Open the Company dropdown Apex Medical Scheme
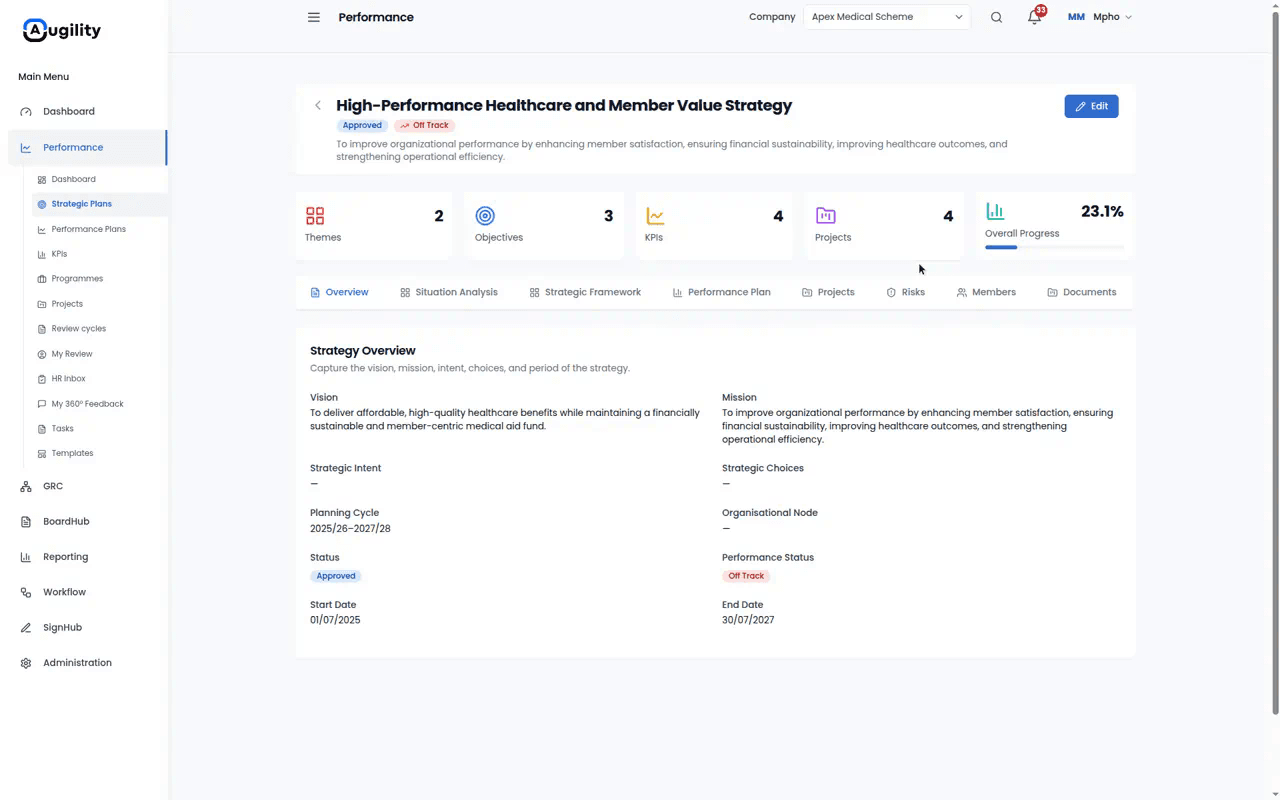The width and height of the screenshot is (1280, 800). pyautogui.click(x=886, y=17)
